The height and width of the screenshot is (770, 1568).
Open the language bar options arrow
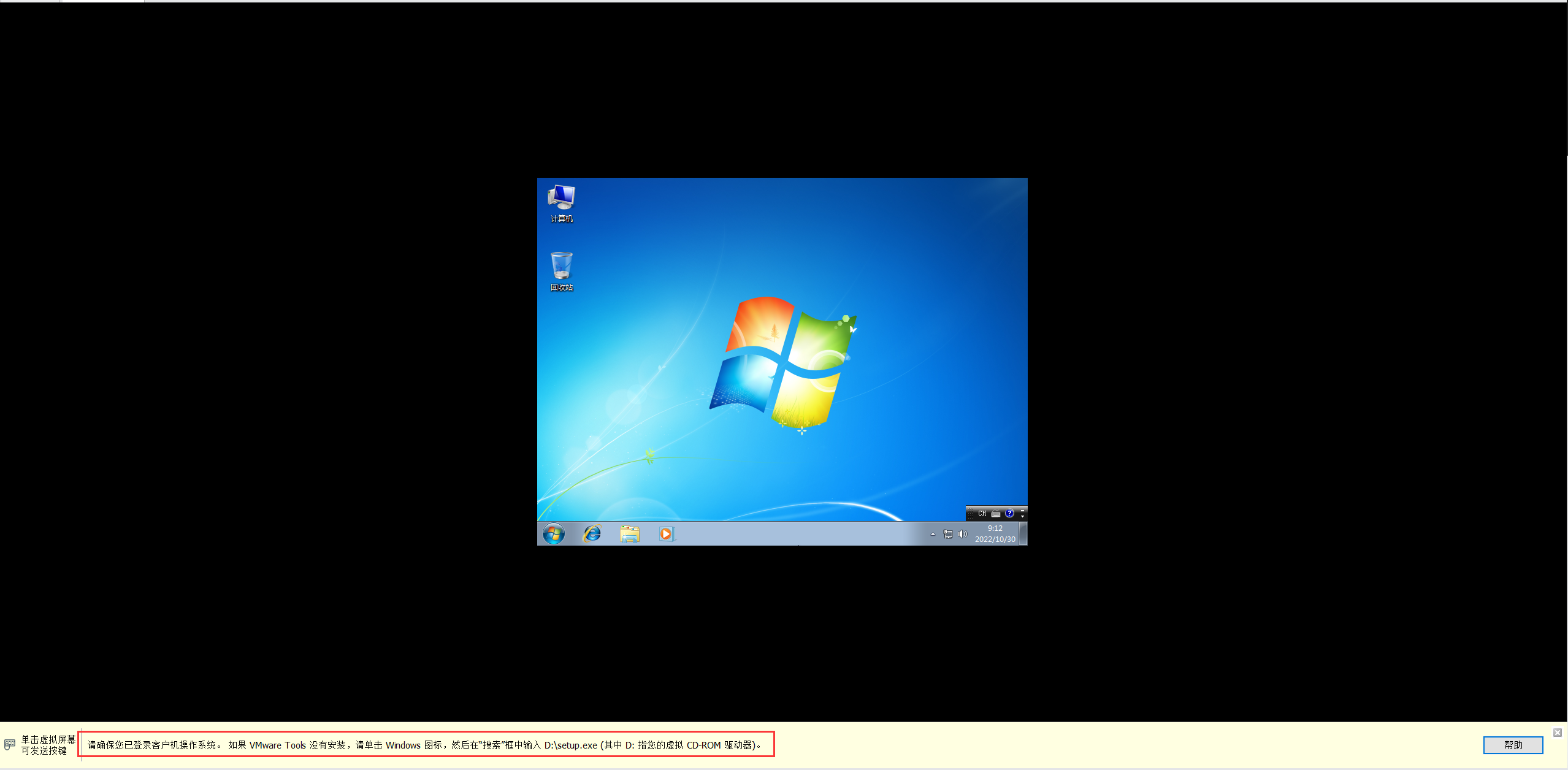click(x=1022, y=517)
